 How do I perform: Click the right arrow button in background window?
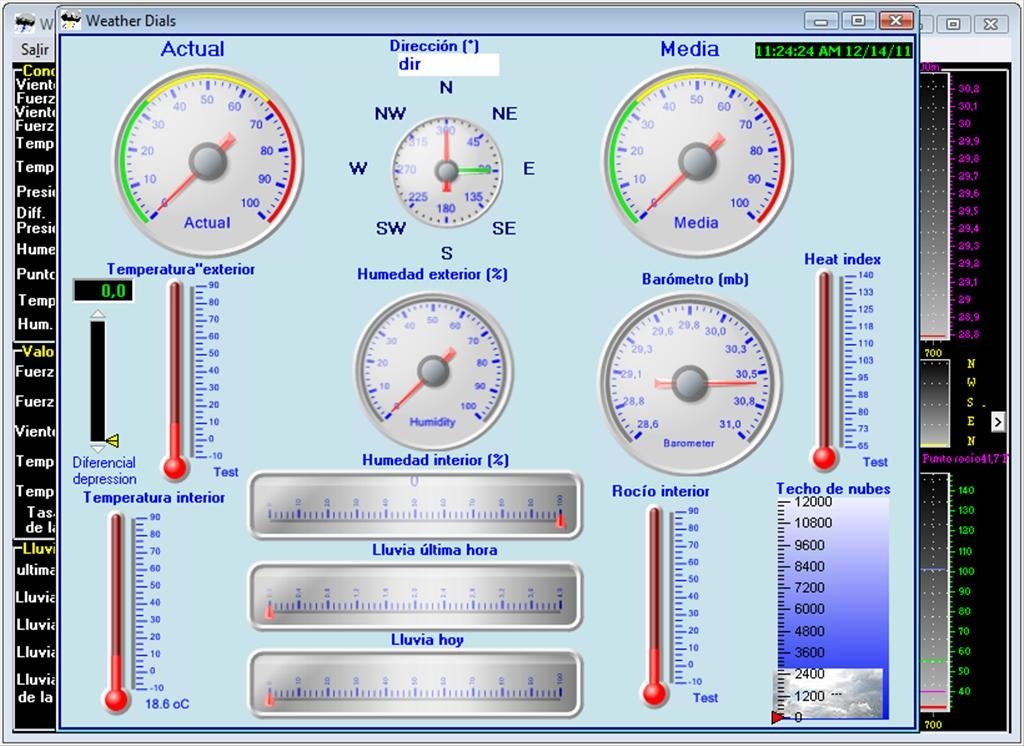click(998, 422)
